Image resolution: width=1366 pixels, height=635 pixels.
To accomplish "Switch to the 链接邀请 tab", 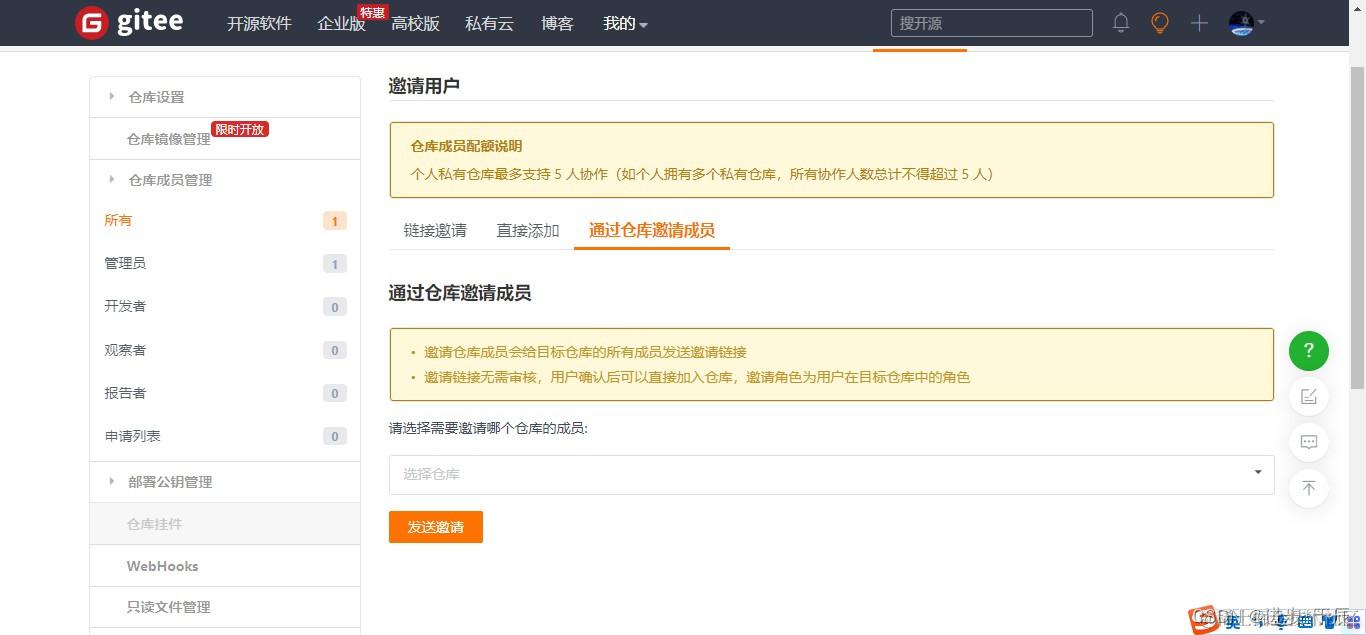I will point(434,230).
